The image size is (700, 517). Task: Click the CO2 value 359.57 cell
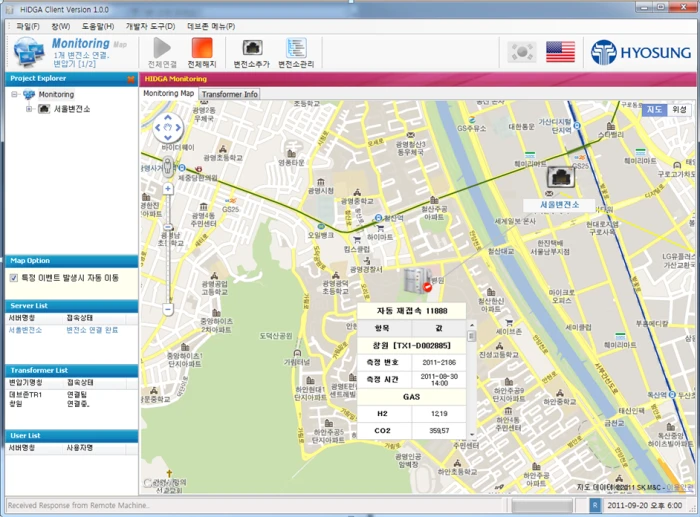pos(439,430)
